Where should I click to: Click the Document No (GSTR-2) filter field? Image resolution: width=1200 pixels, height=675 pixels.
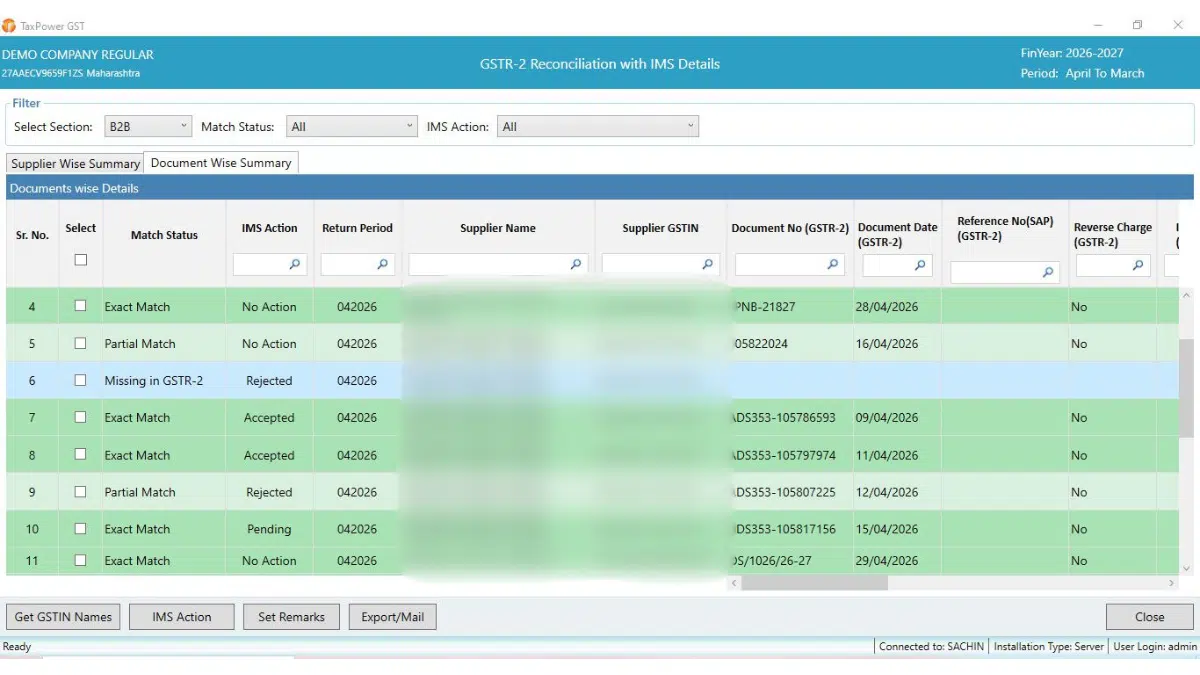(790, 265)
